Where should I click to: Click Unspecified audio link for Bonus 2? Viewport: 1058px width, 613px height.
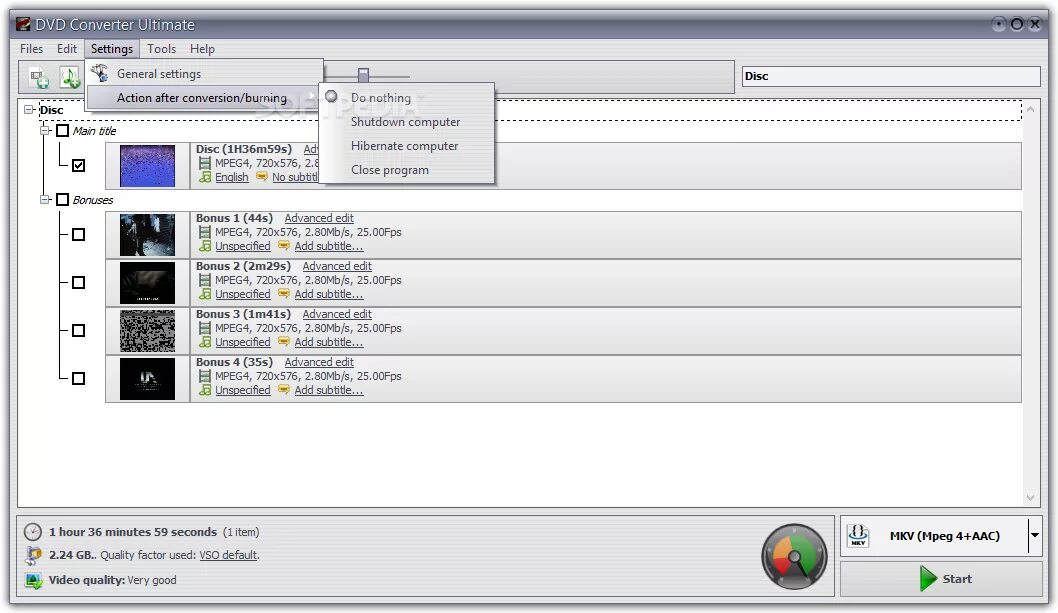click(x=242, y=294)
